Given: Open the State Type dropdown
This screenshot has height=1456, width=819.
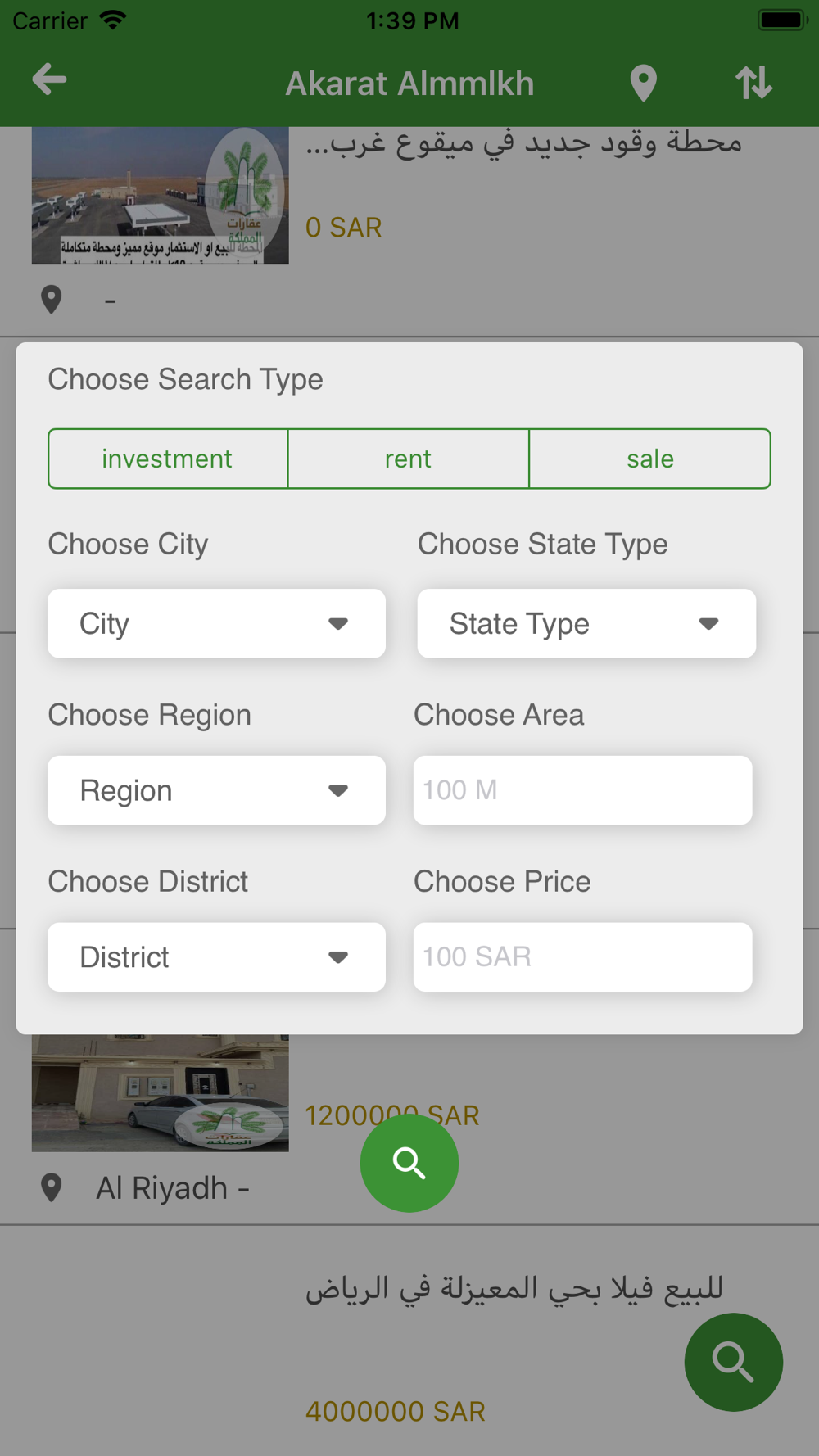Looking at the screenshot, I should point(586,623).
